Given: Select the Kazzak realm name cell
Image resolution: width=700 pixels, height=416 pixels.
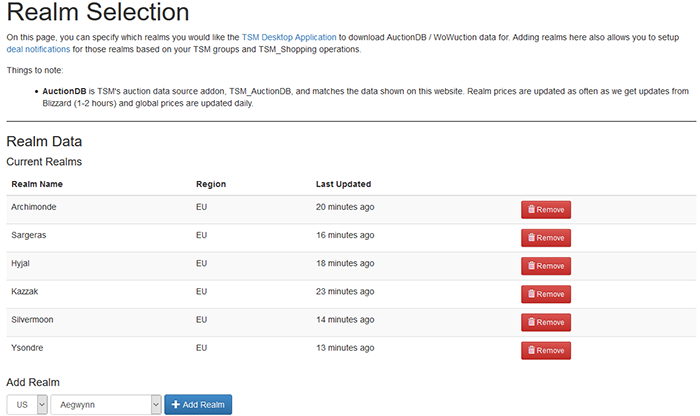Looking at the screenshot, I should 25,291.
